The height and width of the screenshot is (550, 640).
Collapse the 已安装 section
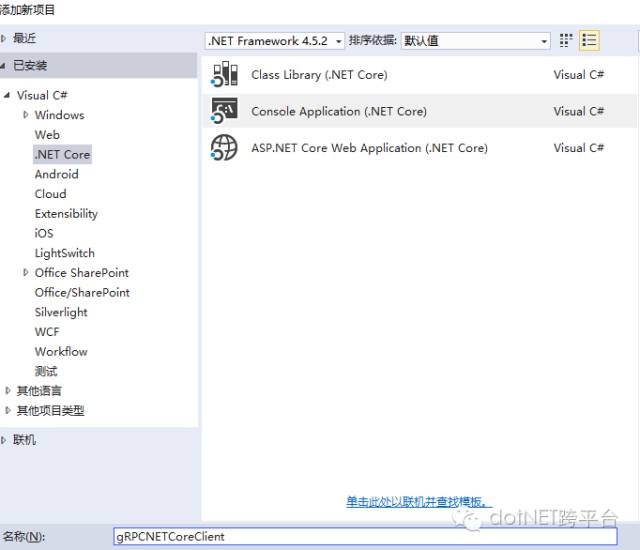tap(3, 65)
